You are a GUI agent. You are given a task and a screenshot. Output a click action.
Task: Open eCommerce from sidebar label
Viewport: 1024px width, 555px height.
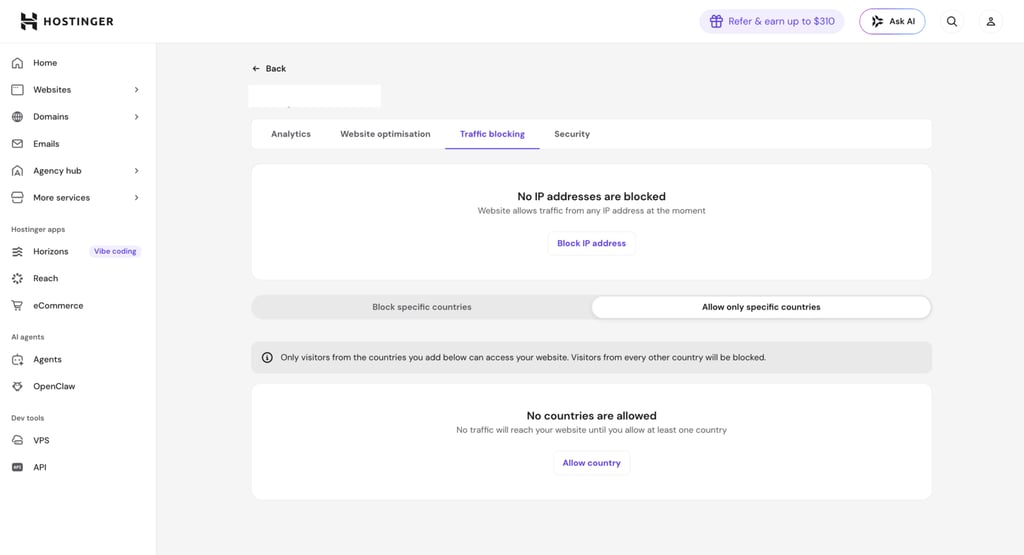tap(58, 306)
